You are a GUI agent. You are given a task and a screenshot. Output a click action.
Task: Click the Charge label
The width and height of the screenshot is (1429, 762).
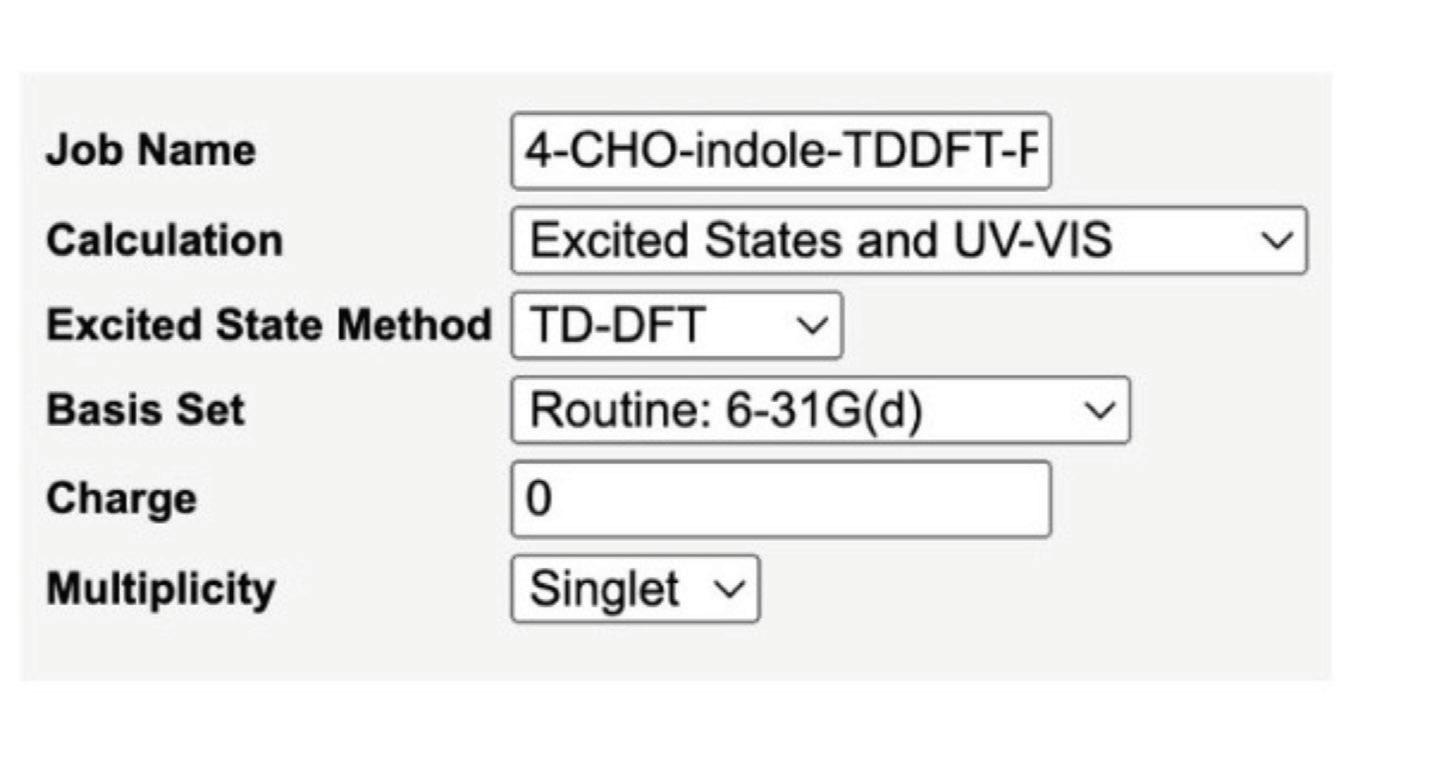pos(121,498)
